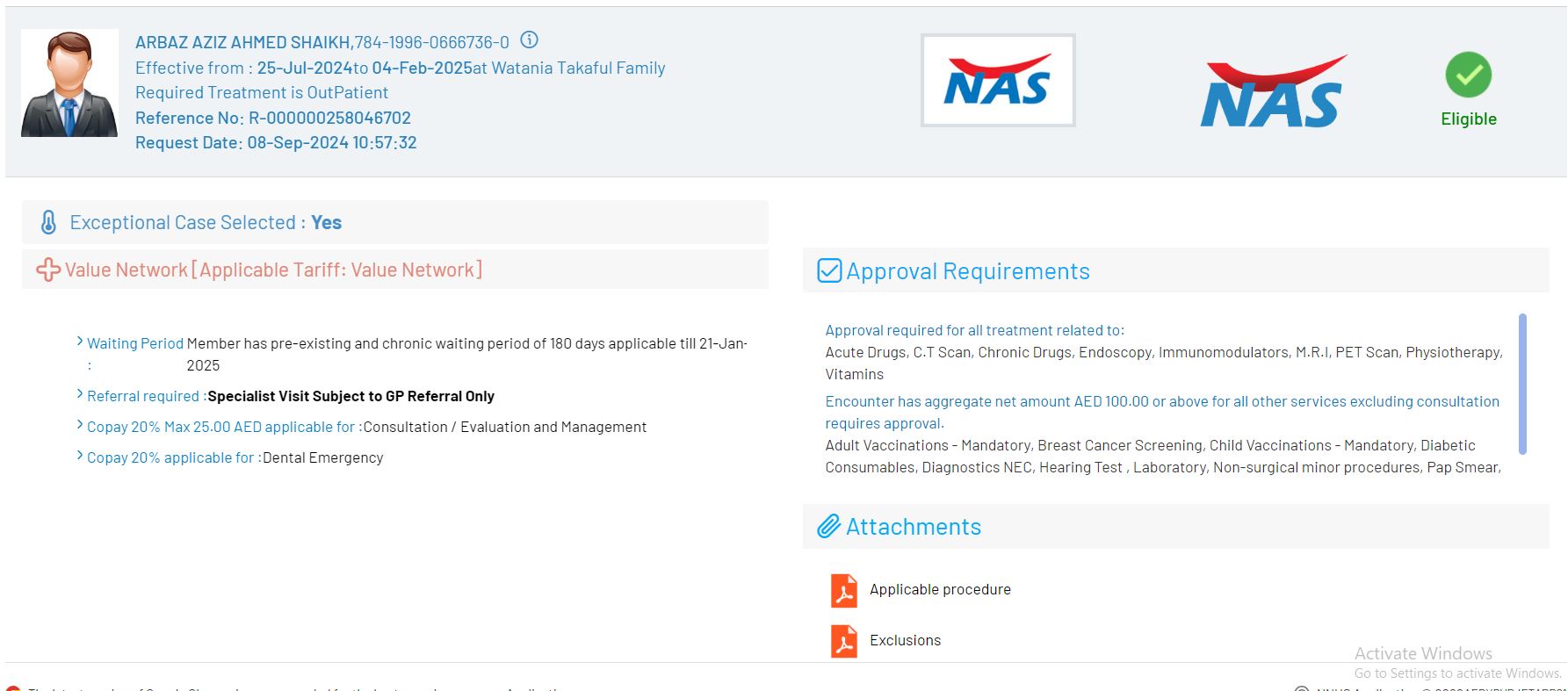Click the Approval Requirements checkbox icon
This screenshot has height=691, width=1568.
point(829,270)
